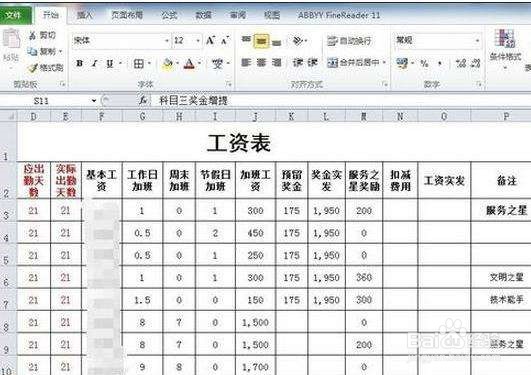Click the decrease indent icon

[x=298, y=63]
